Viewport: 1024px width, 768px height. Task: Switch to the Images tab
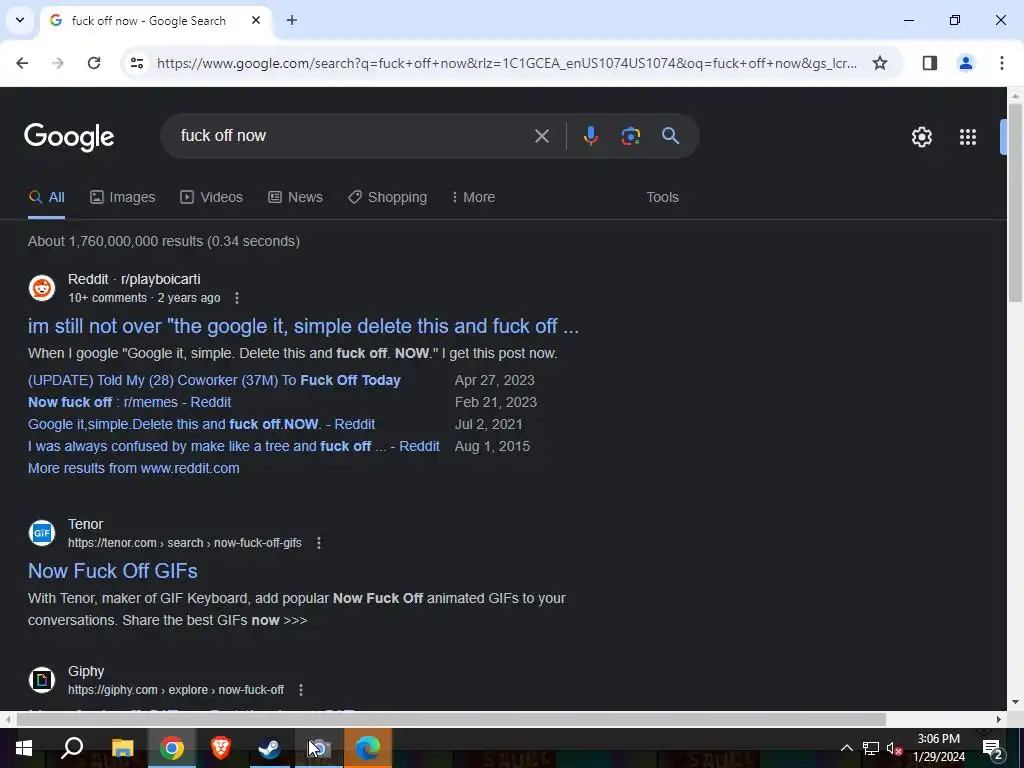(123, 197)
